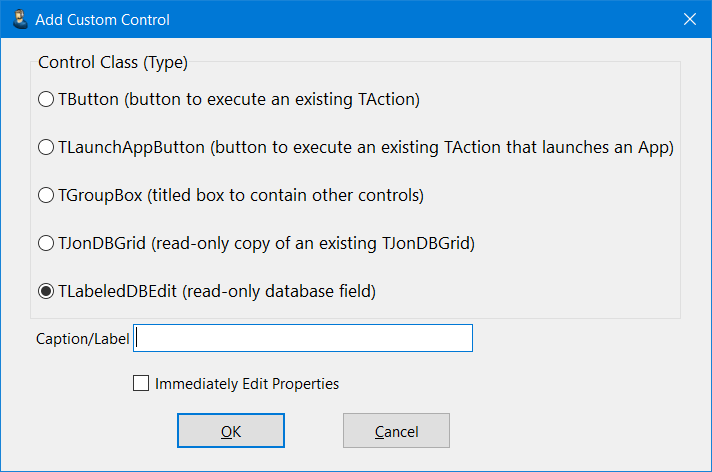712x472 pixels.
Task: Confirm with the OK button
Action: click(231, 431)
